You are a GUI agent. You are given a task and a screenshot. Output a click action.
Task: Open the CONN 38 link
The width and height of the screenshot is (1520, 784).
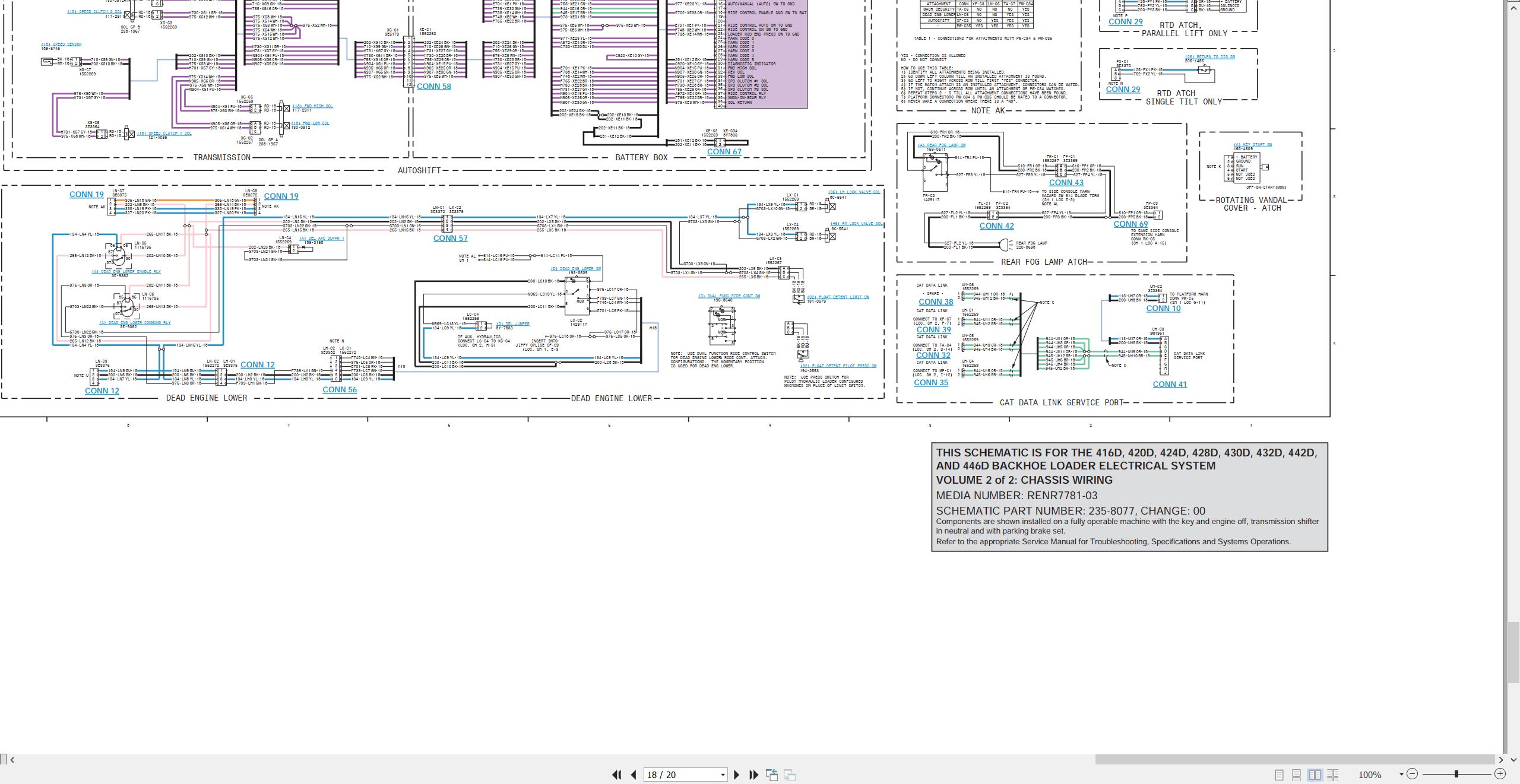tap(936, 302)
